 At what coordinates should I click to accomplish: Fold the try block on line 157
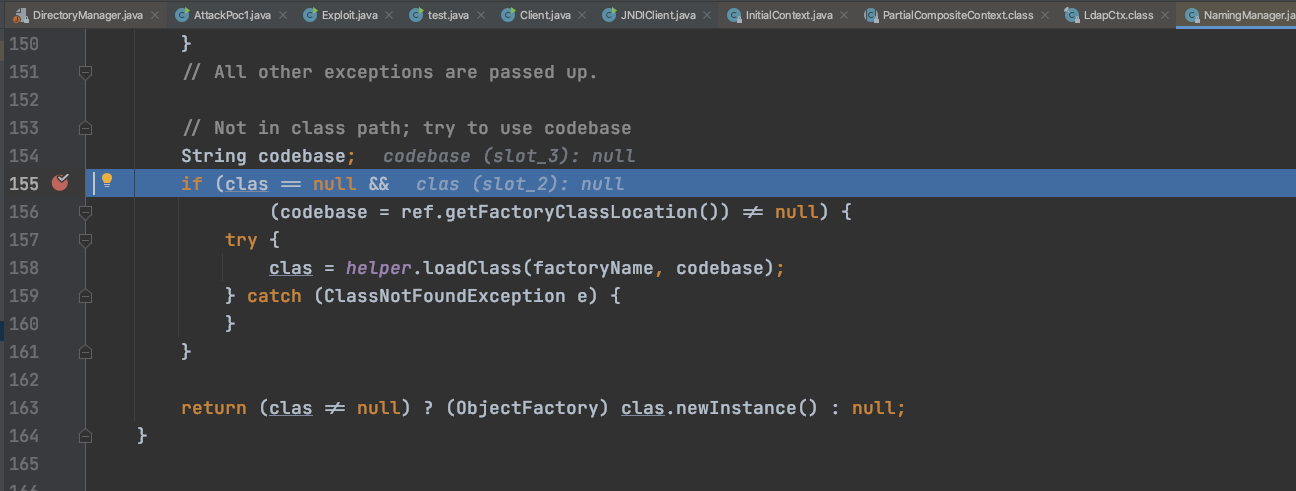click(x=85, y=240)
